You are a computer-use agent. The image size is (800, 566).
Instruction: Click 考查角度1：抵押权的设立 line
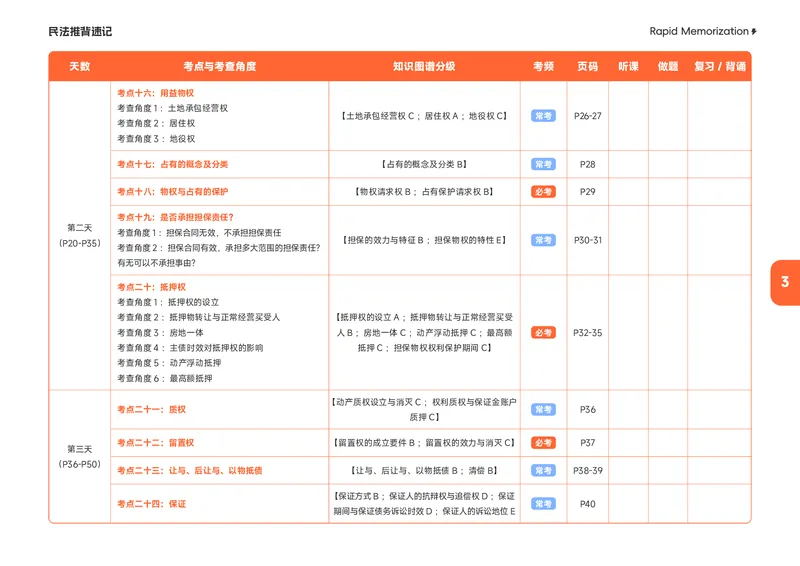click(168, 303)
